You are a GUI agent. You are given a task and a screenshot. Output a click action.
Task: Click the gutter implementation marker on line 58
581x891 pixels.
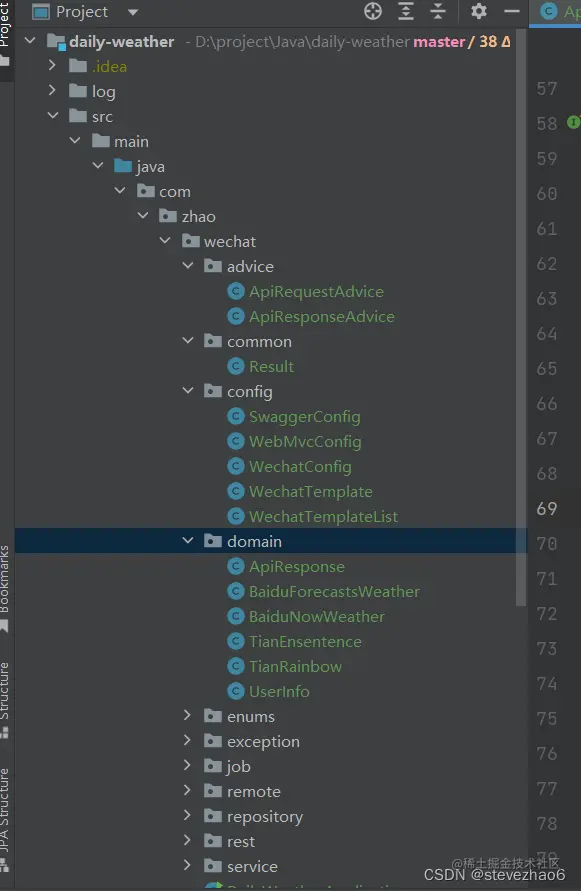(574, 122)
